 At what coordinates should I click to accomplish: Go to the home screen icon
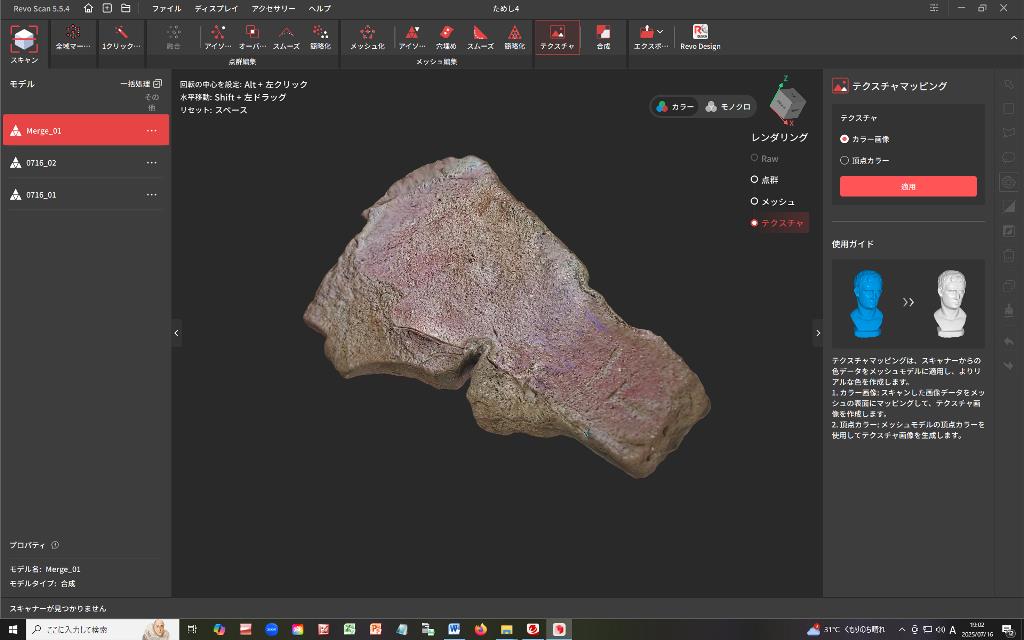pos(89,8)
